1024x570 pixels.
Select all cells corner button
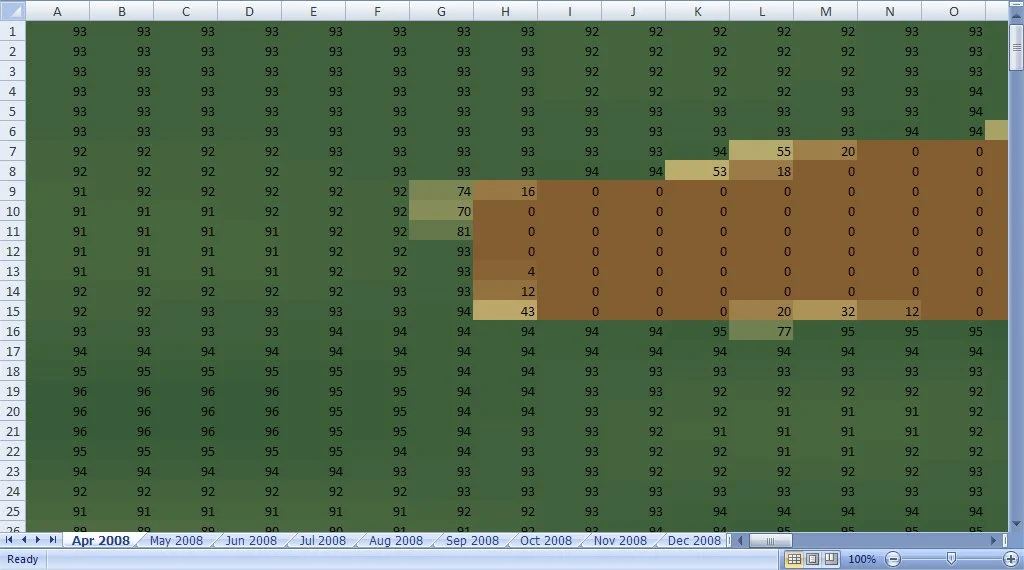click(12, 11)
